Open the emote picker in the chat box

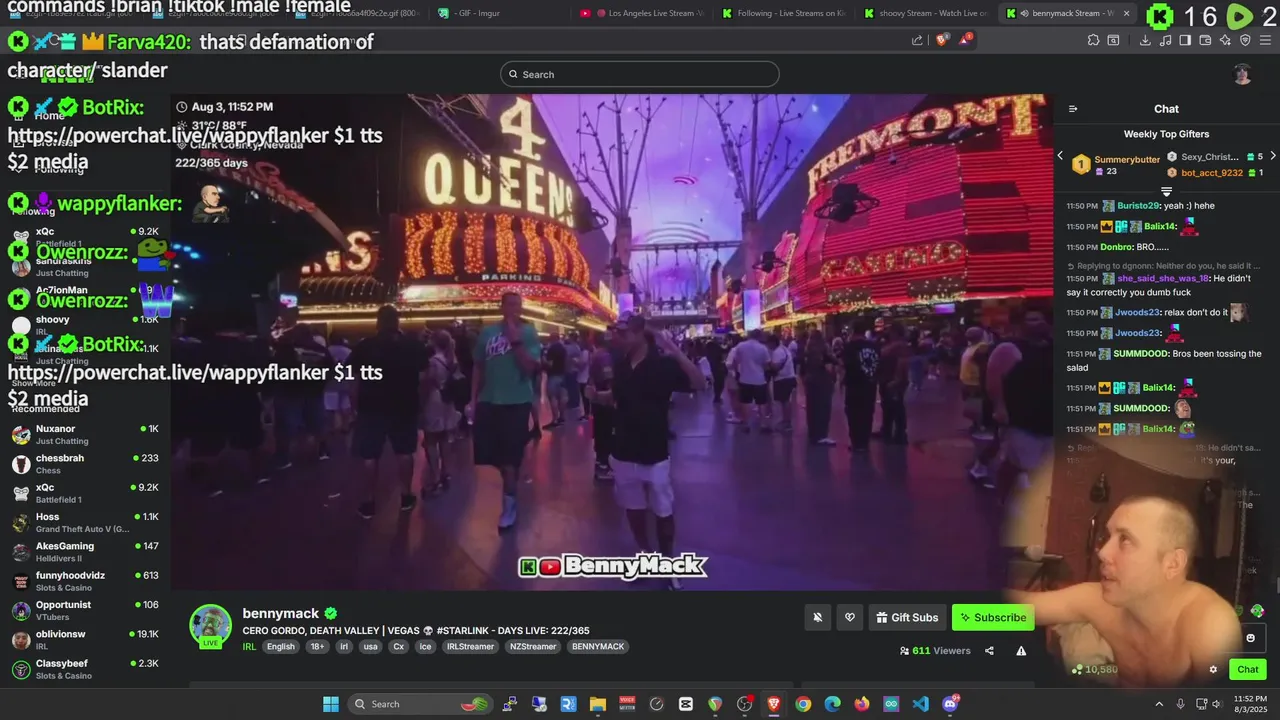click(x=1250, y=638)
